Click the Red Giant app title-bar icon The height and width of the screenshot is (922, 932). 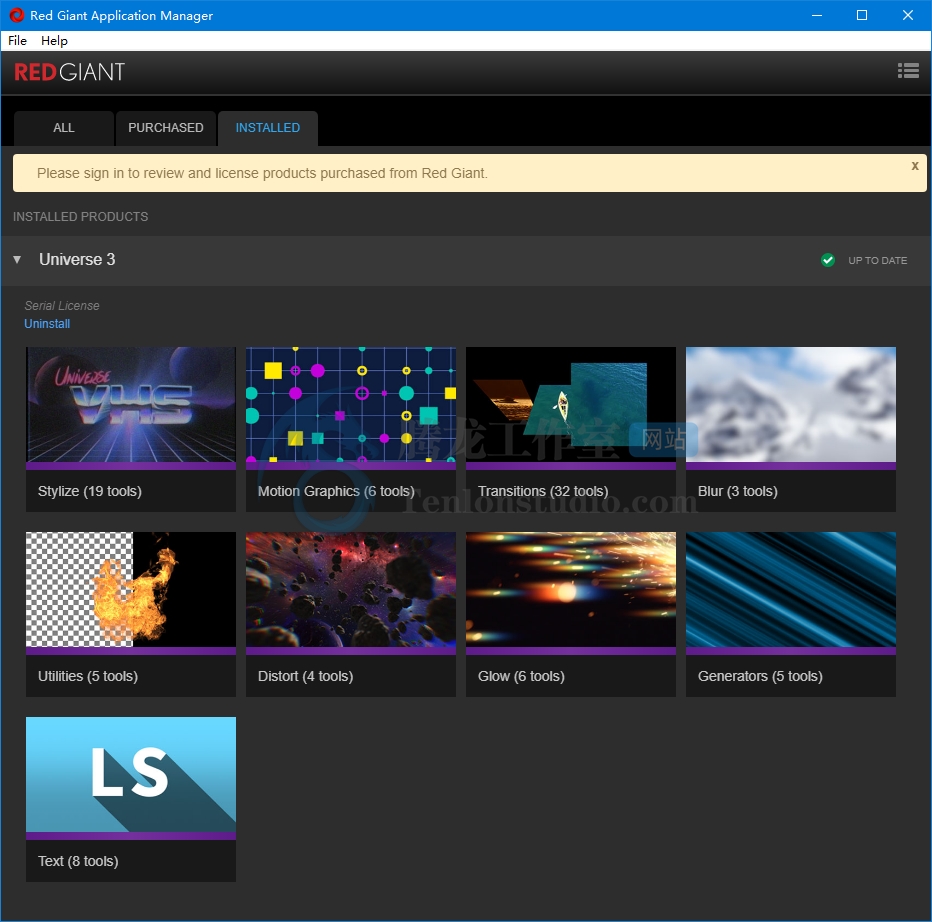click(17, 15)
